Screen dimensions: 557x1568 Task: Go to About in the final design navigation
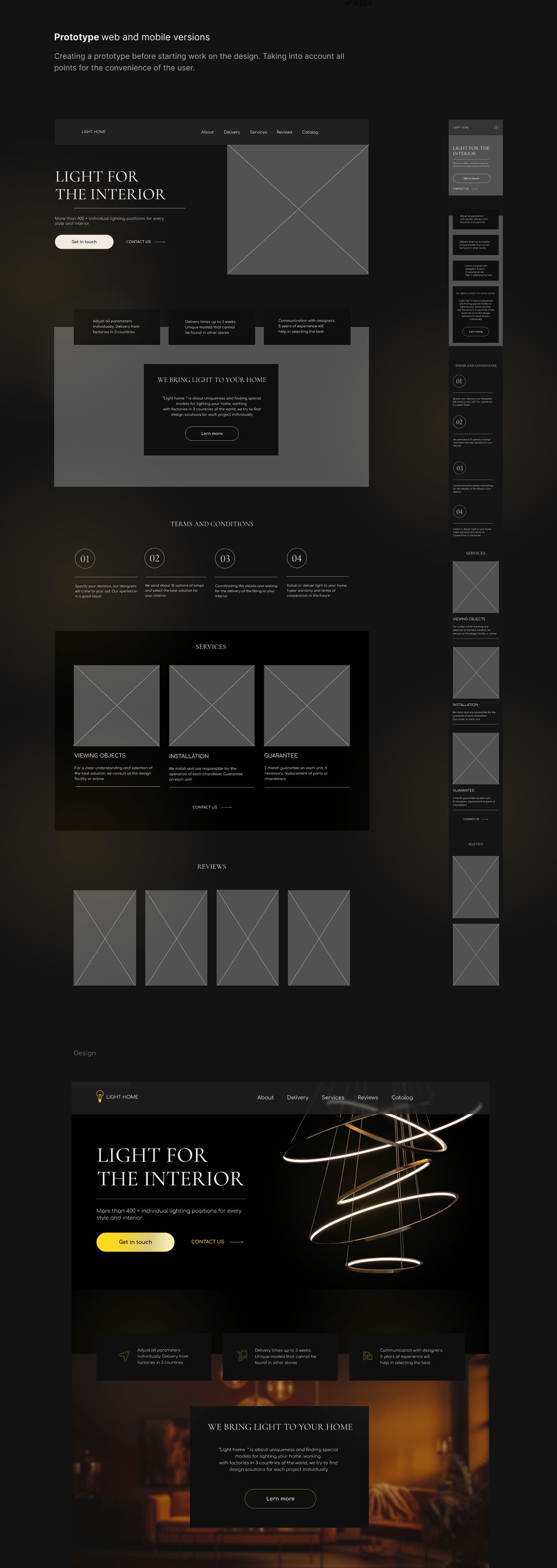click(265, 1097)
